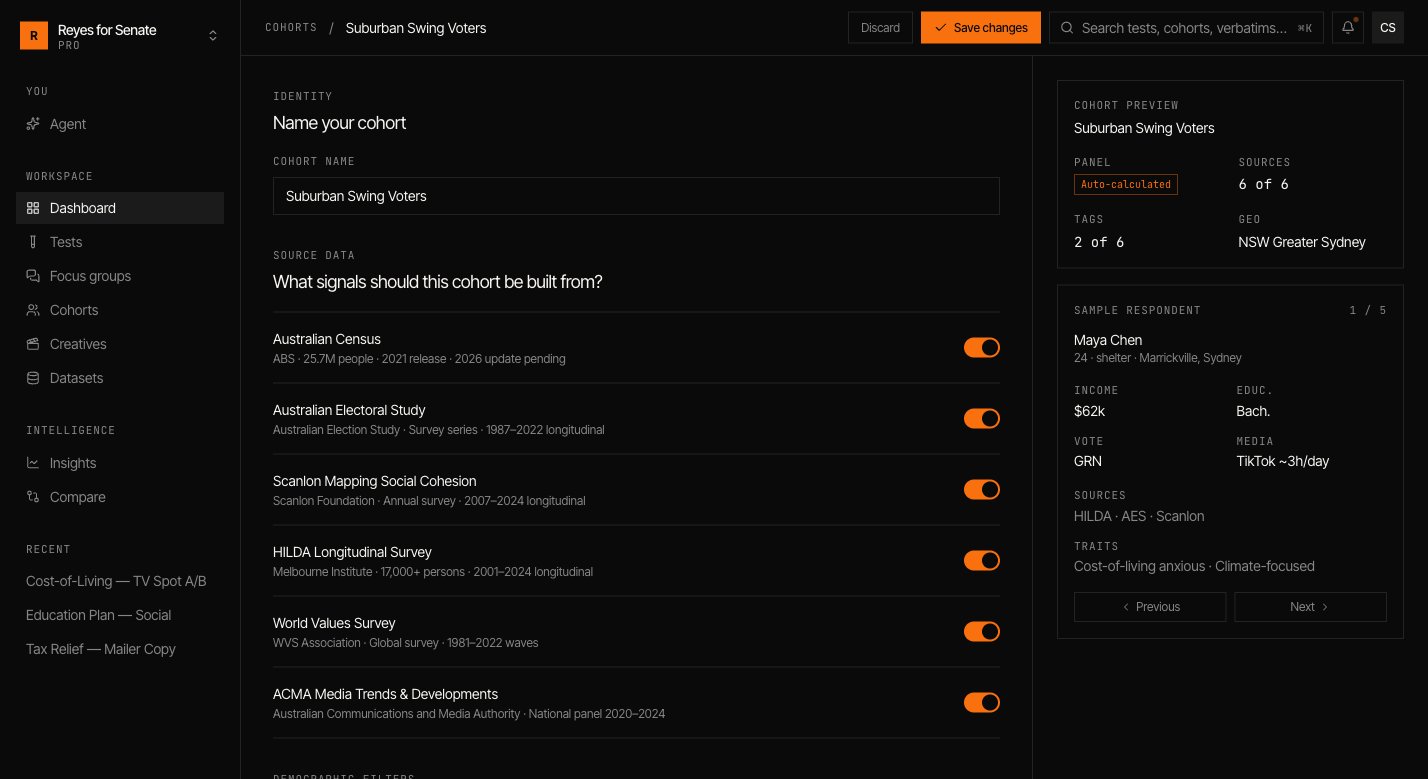Image resolution: width=1428 pixels, height=779 pixels.
Task: Open the Creatives section
Action: pyautogui.click(x=120, y=344)
